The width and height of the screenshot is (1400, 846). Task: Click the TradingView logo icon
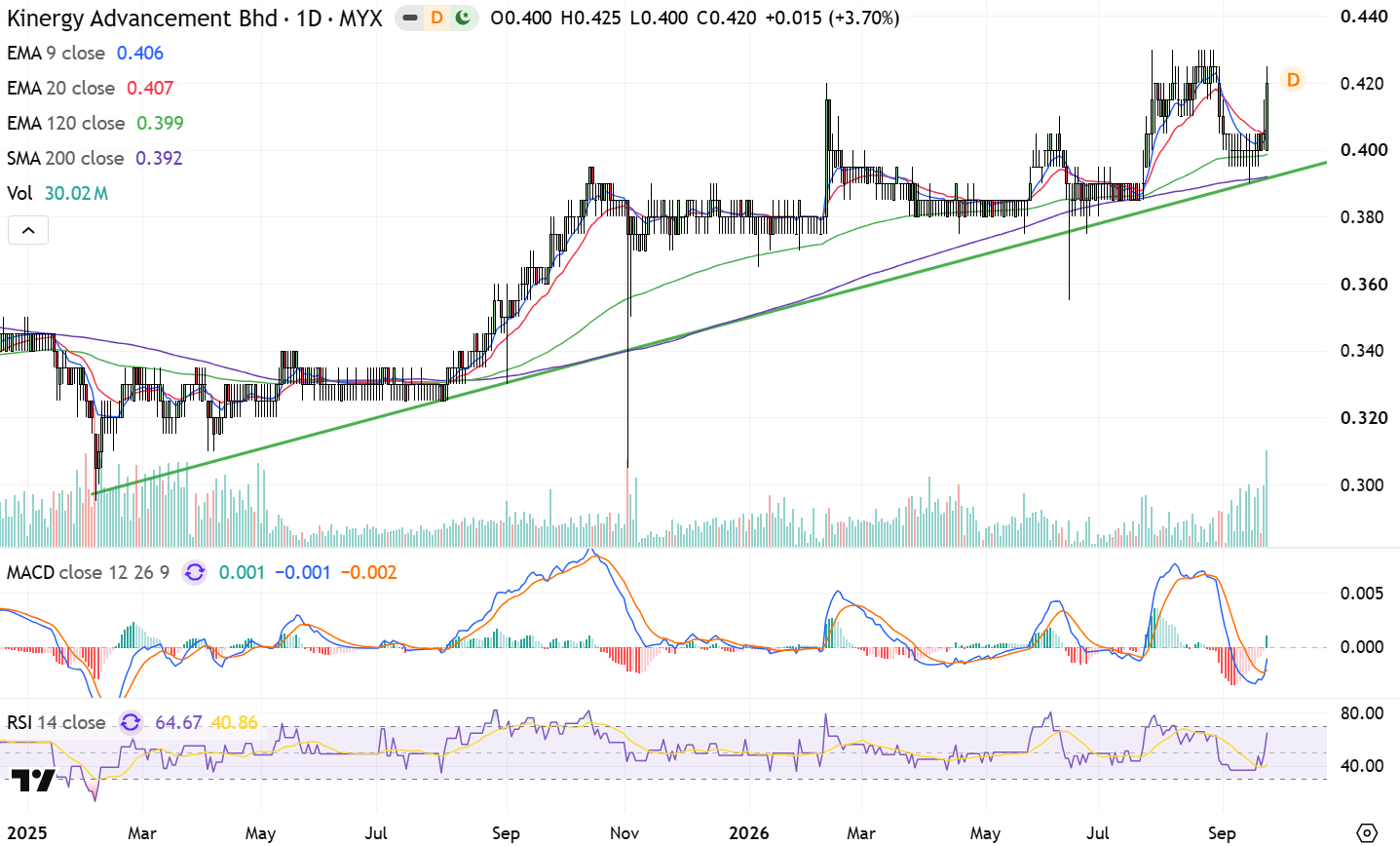click(33, 780)
